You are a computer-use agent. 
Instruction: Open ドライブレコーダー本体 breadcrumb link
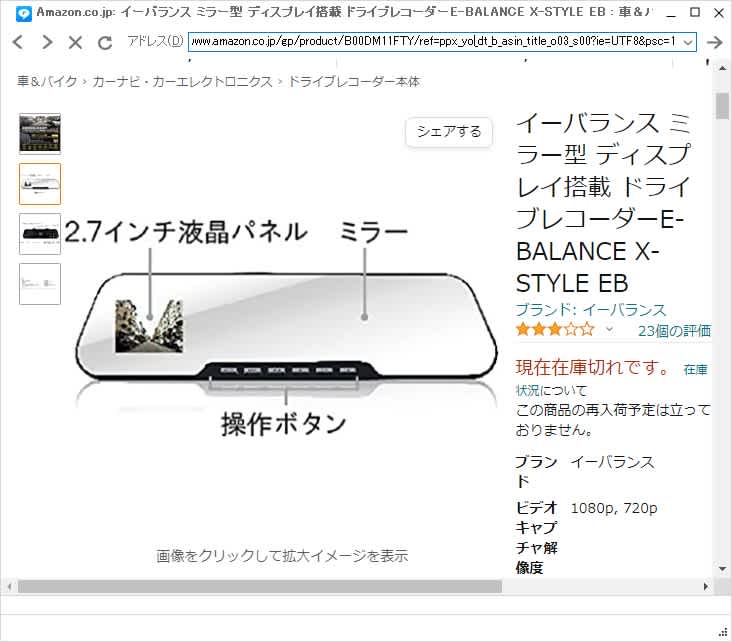pos(354,81)
